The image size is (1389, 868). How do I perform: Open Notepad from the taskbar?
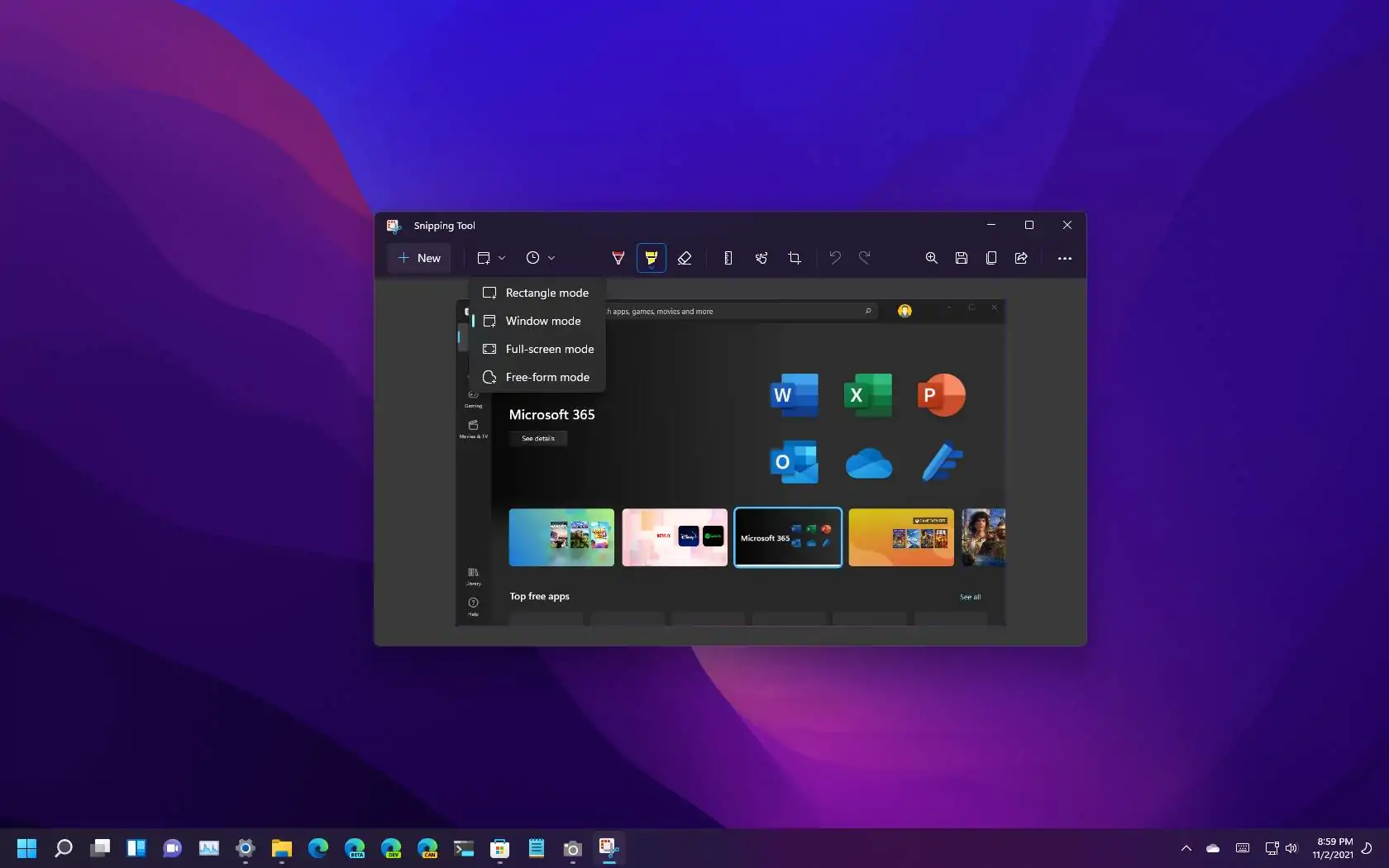537,848
